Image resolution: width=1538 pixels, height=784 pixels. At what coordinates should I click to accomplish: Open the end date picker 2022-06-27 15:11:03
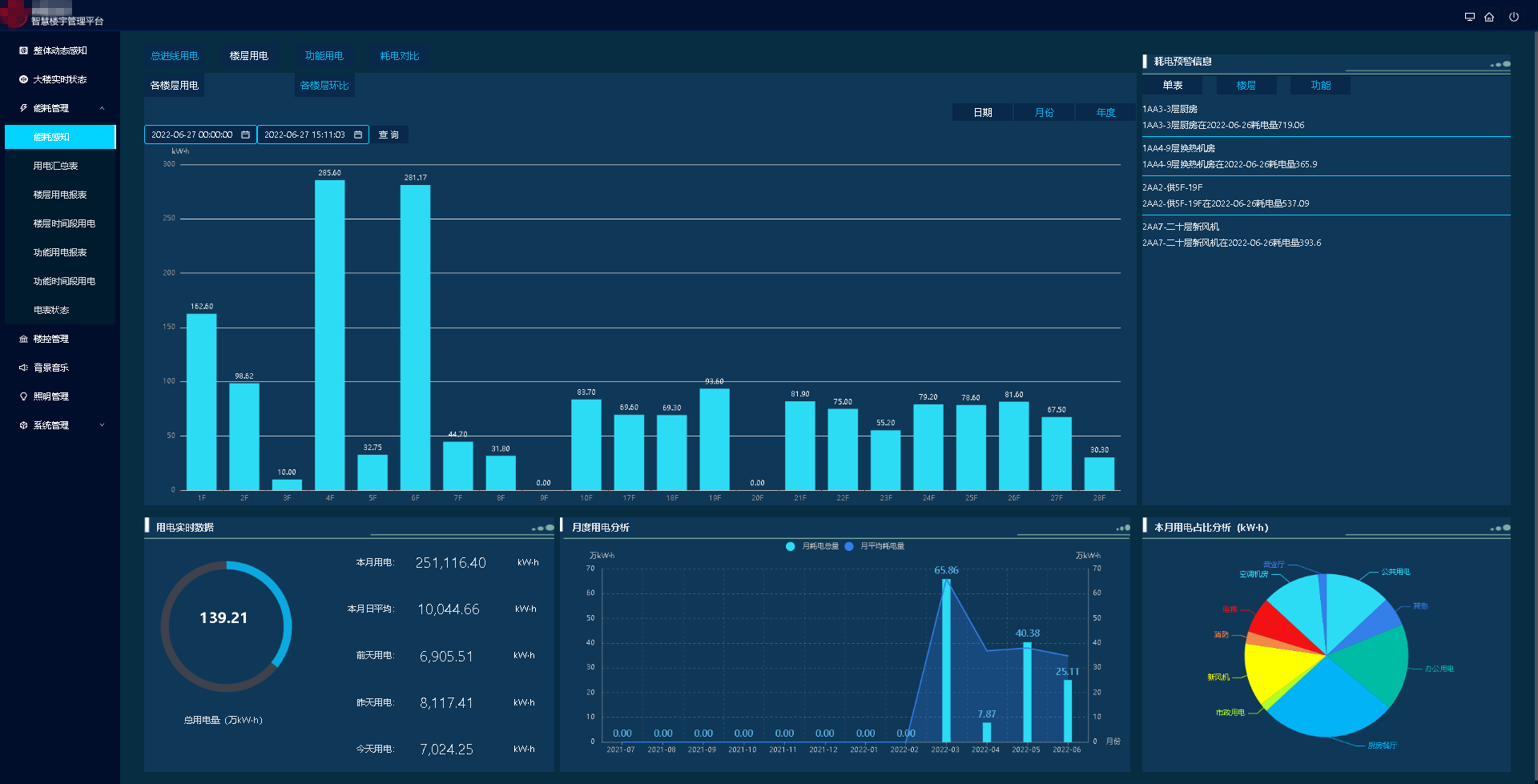point(305,135)
